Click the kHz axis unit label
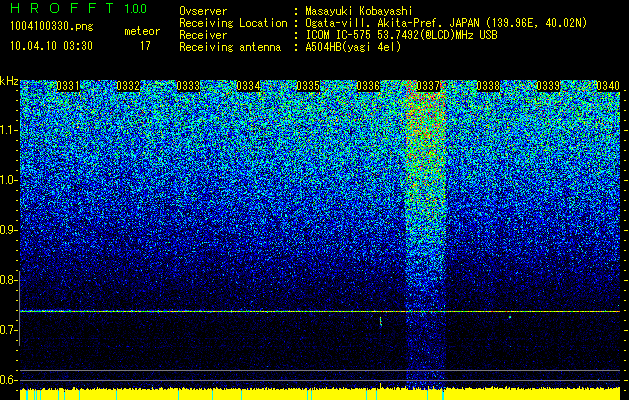 (9, 81)
